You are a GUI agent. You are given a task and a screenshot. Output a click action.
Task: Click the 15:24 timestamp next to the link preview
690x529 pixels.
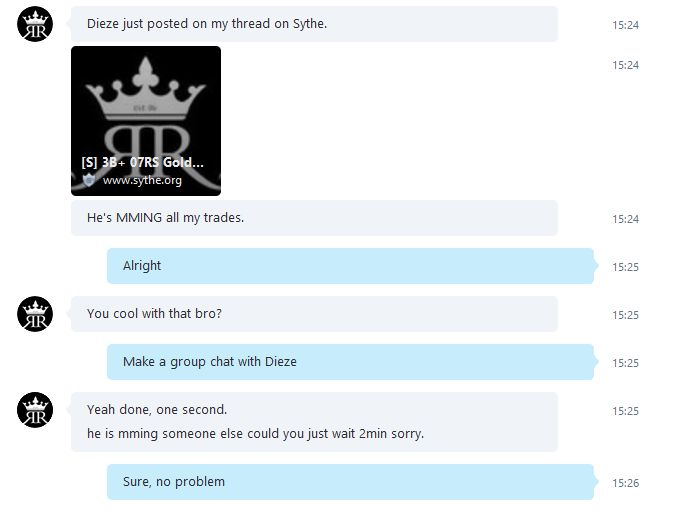[625, 65]
